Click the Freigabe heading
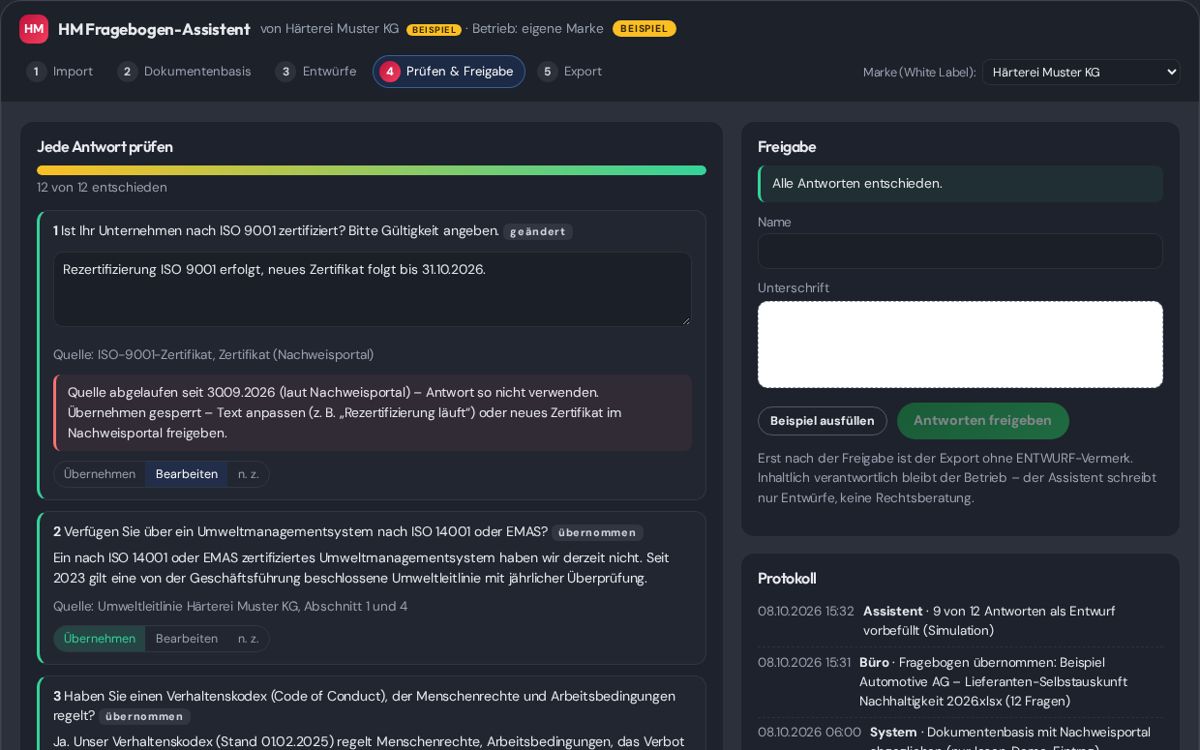Screen dimensions: 1200x750 tap(787, 147)
